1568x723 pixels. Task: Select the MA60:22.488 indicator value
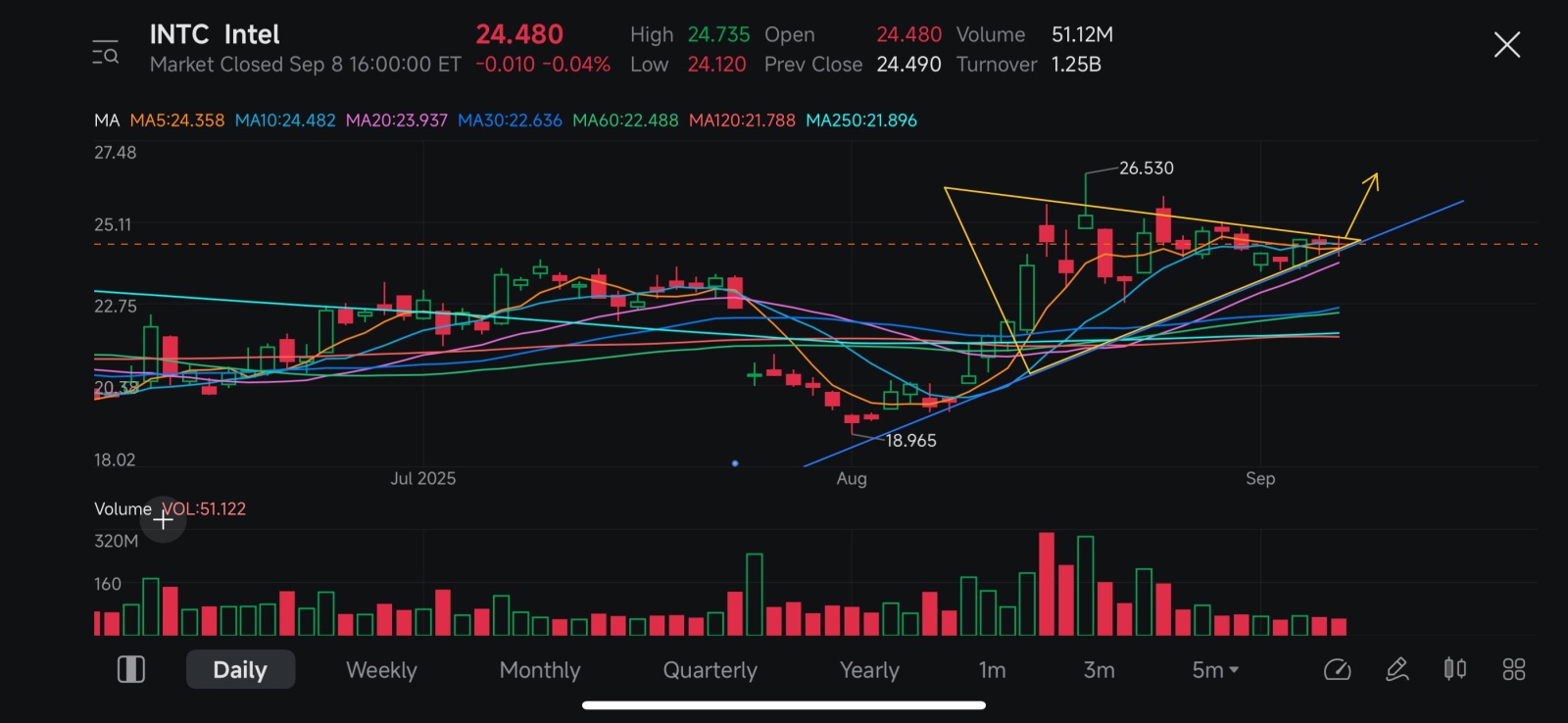tap(625, 120)
